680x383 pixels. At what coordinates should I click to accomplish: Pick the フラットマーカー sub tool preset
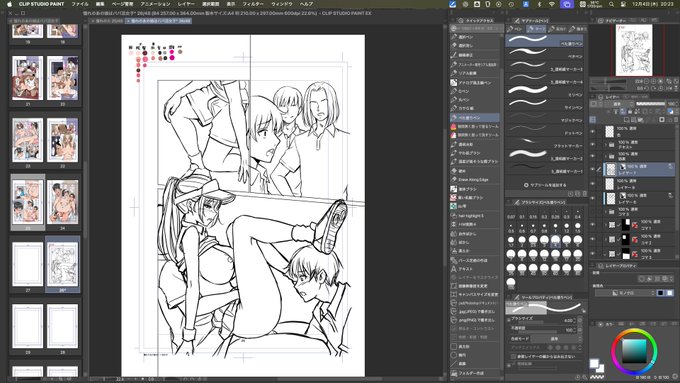(544, 143)
